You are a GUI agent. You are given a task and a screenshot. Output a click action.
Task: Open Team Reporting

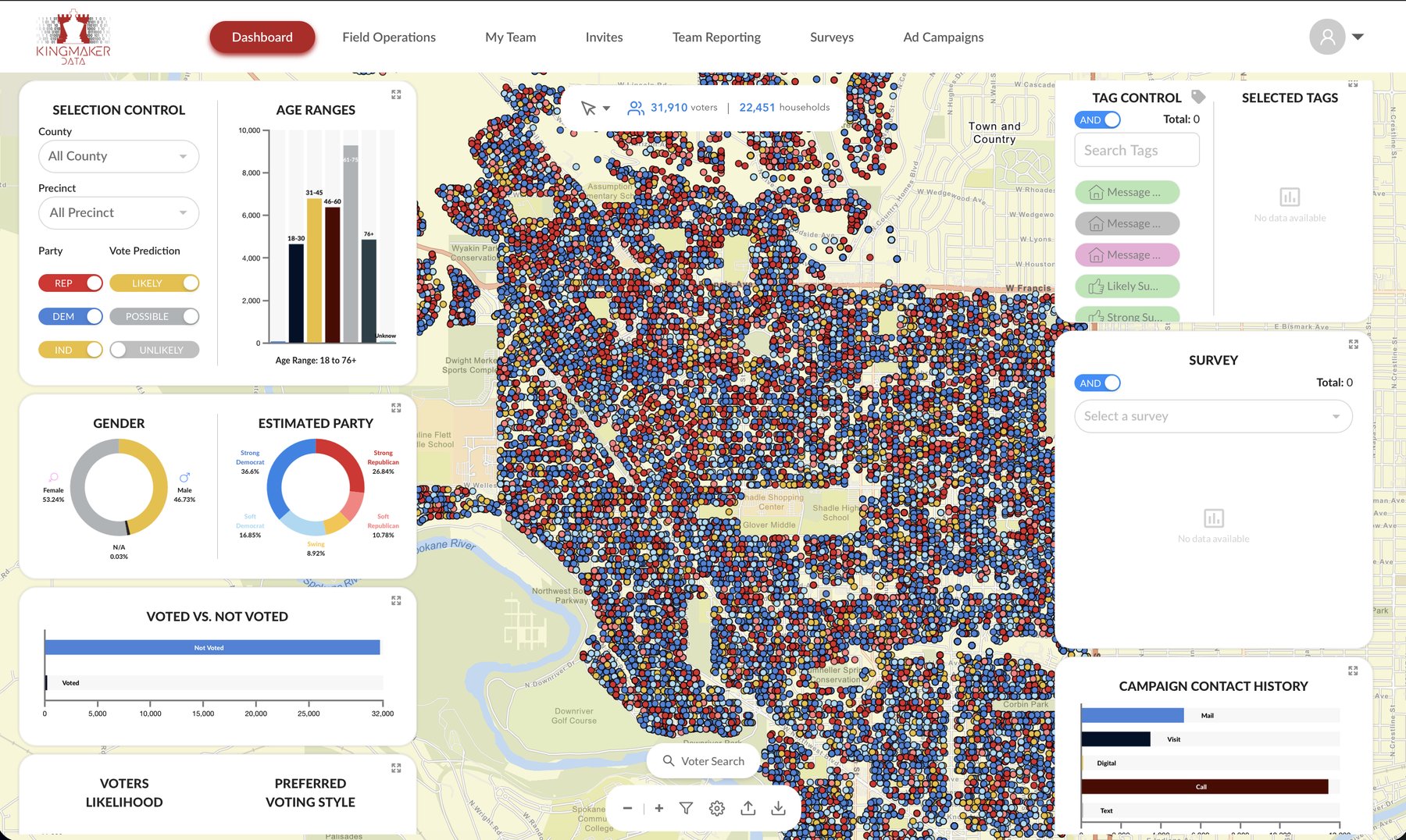716,37
